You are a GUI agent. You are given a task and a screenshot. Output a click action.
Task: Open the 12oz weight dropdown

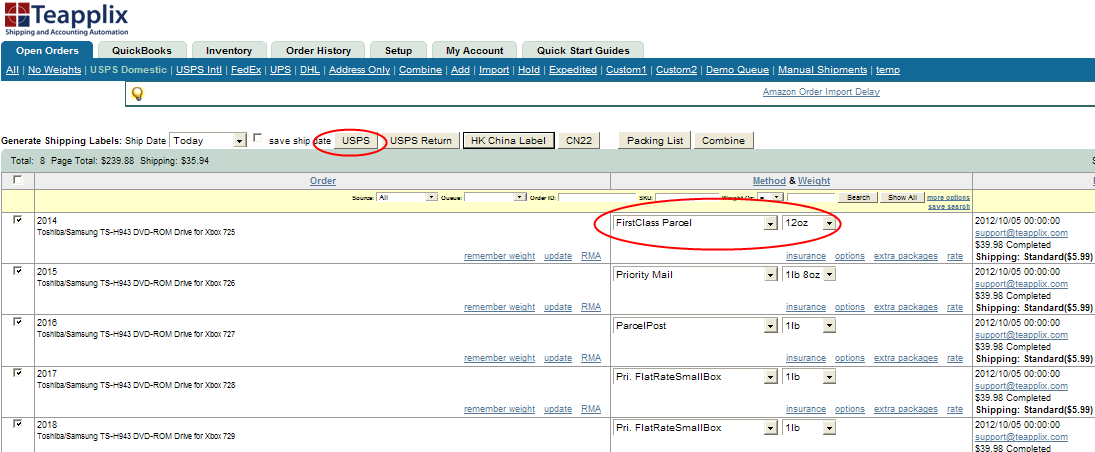(x=809, y=224)
